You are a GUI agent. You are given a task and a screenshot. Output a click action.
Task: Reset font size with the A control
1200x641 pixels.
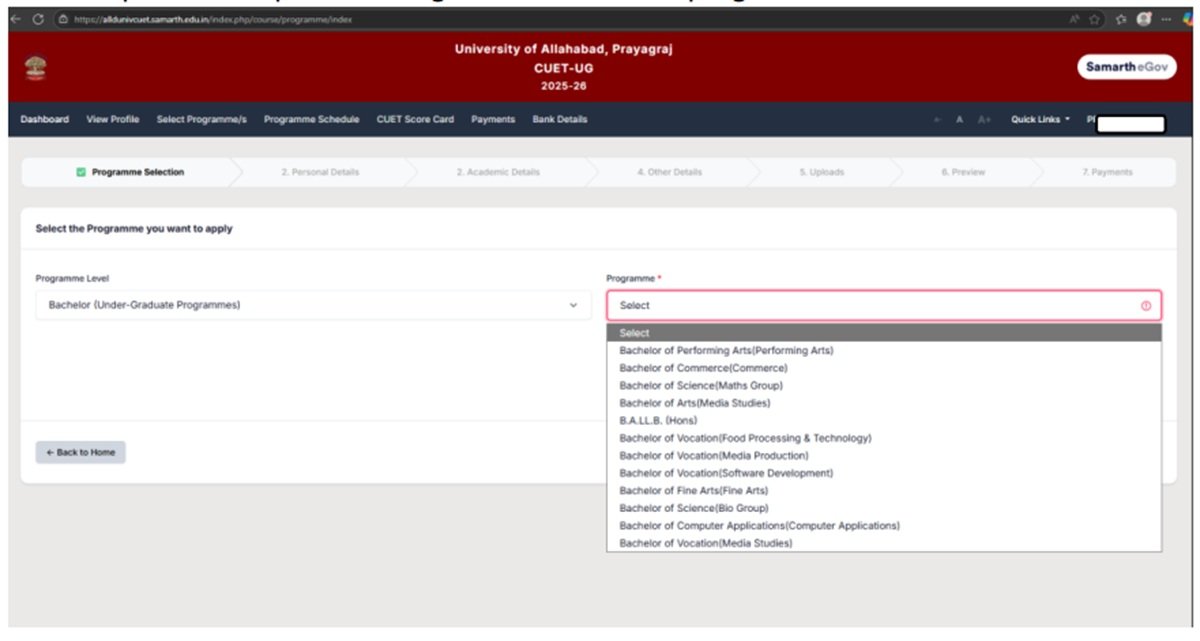(959, 120)
